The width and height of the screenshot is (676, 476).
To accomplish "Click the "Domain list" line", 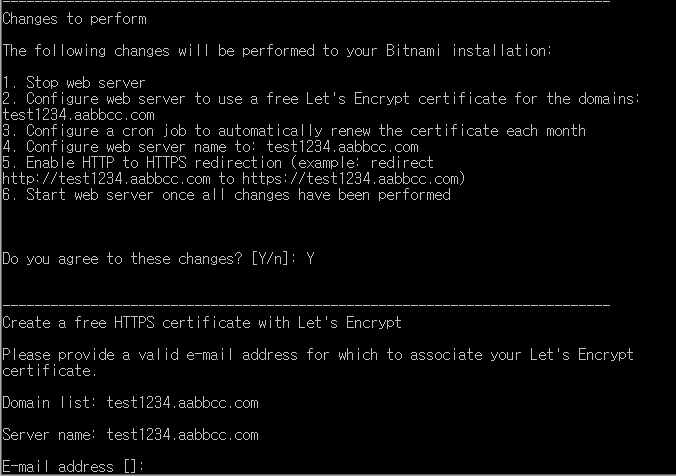I will 130,403.
